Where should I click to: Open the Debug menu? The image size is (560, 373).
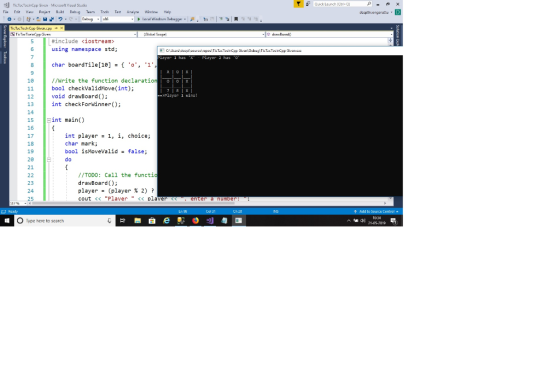(x=75, y=12)
